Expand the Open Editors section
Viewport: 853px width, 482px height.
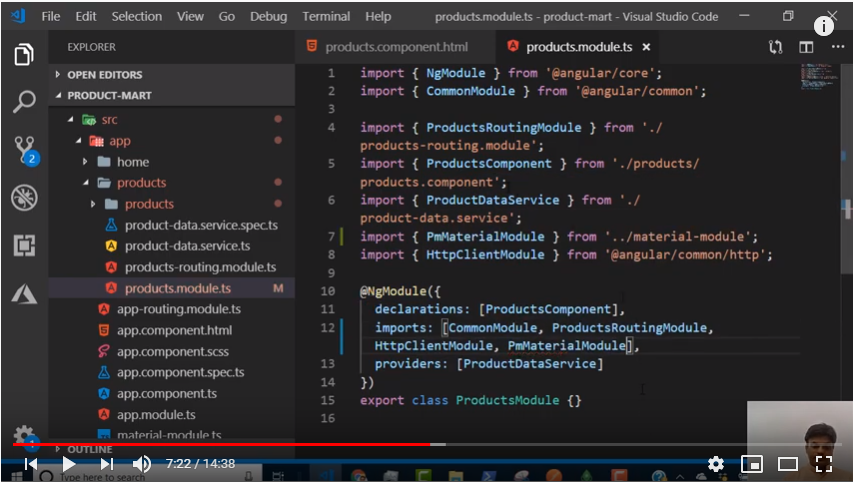pyautogui.click(x=104, y=75)
